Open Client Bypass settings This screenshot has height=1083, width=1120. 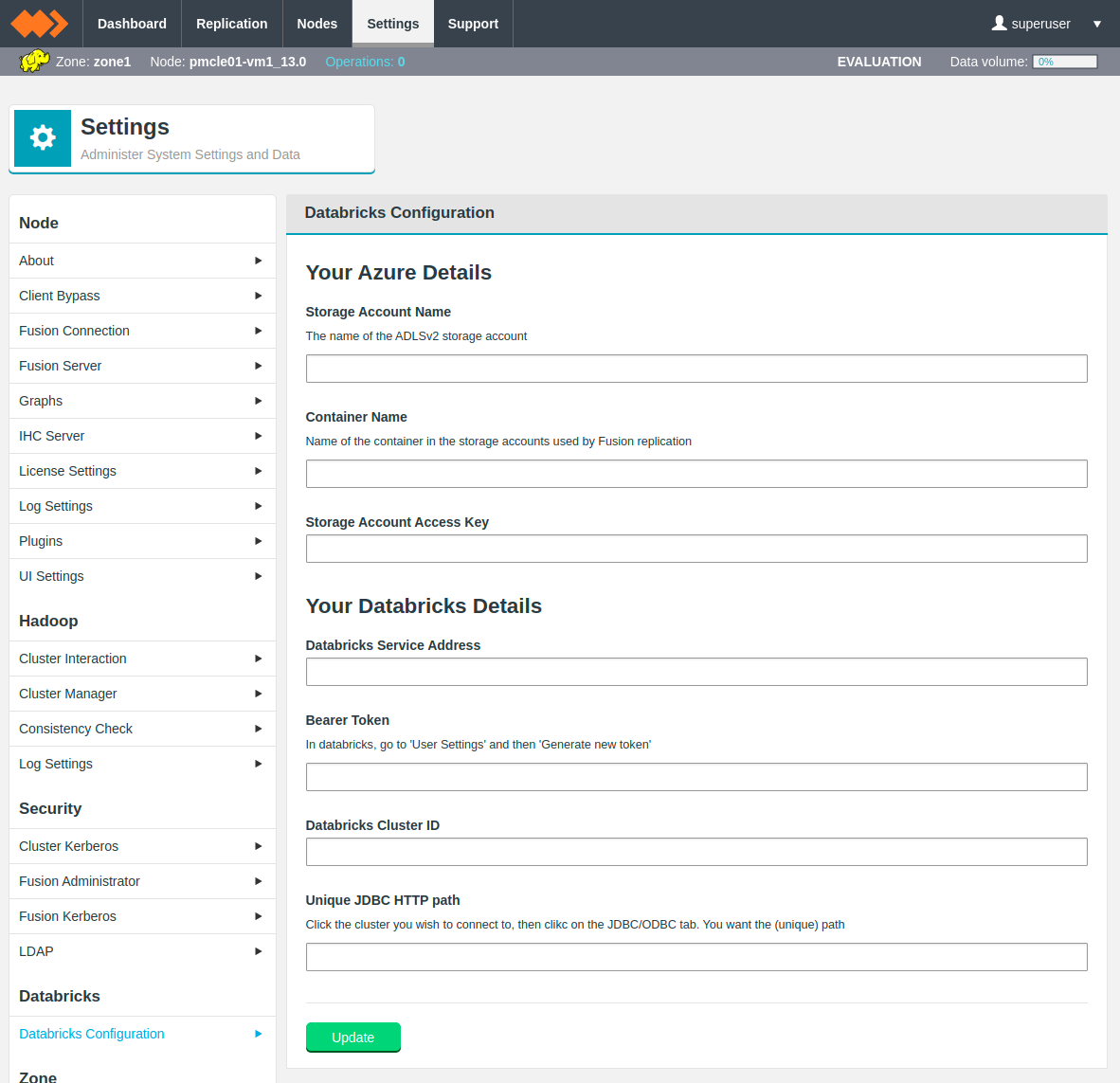click(x=142, y=296)
